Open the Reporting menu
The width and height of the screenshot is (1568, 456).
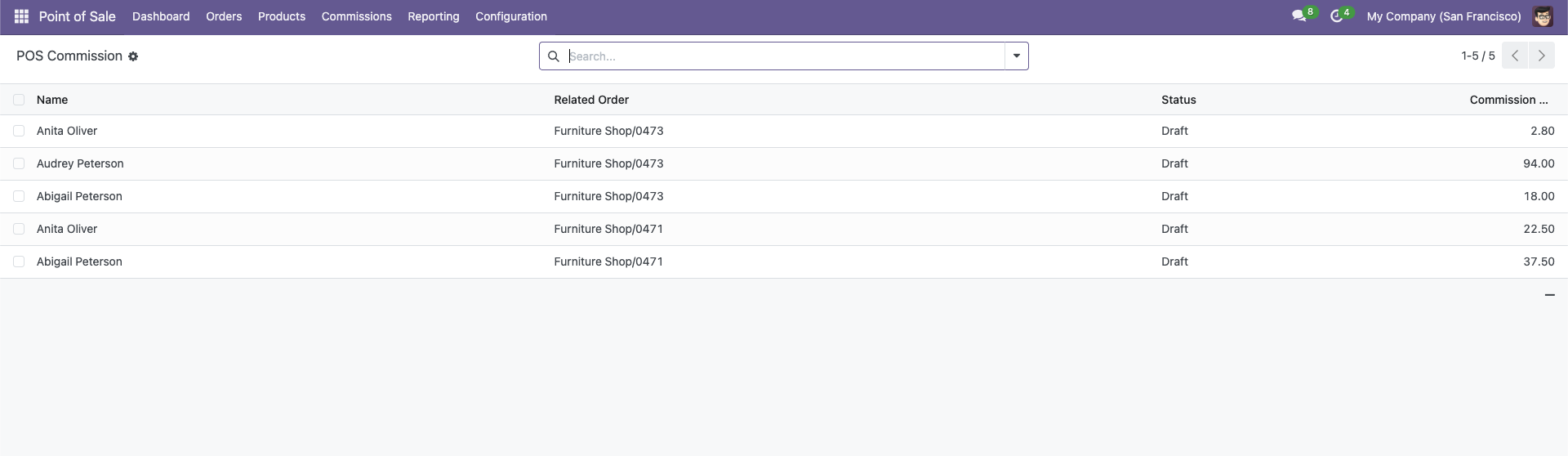(x=434, y=16)
